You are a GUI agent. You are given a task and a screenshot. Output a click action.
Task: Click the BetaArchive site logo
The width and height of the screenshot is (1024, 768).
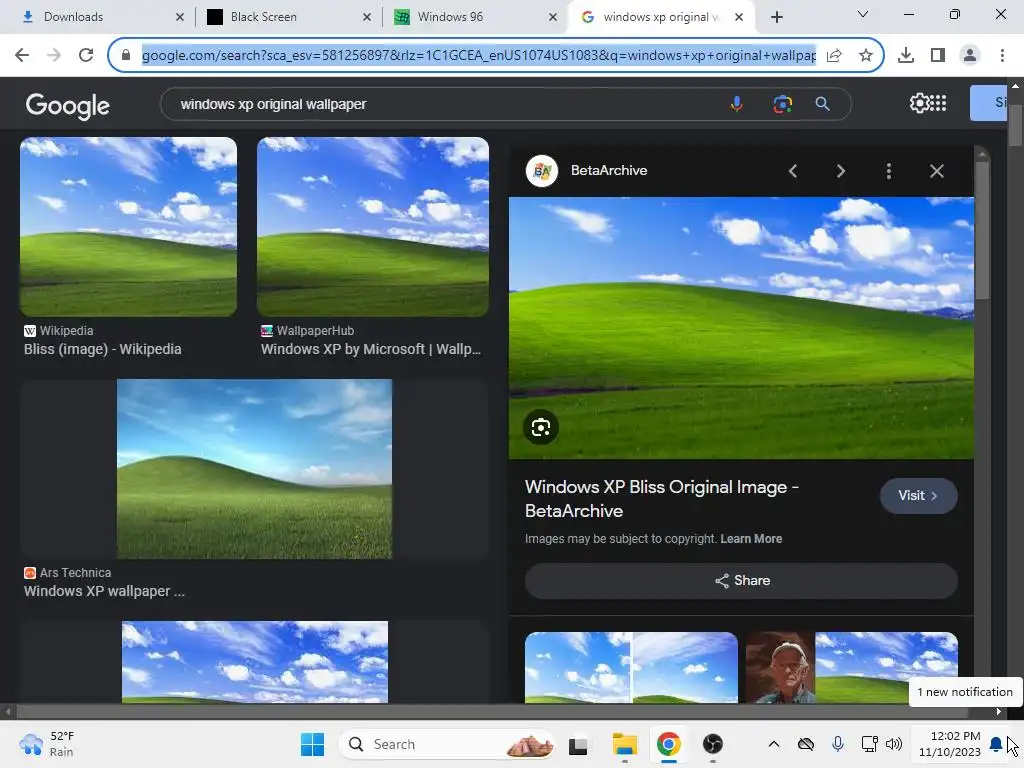coord(541,170)
